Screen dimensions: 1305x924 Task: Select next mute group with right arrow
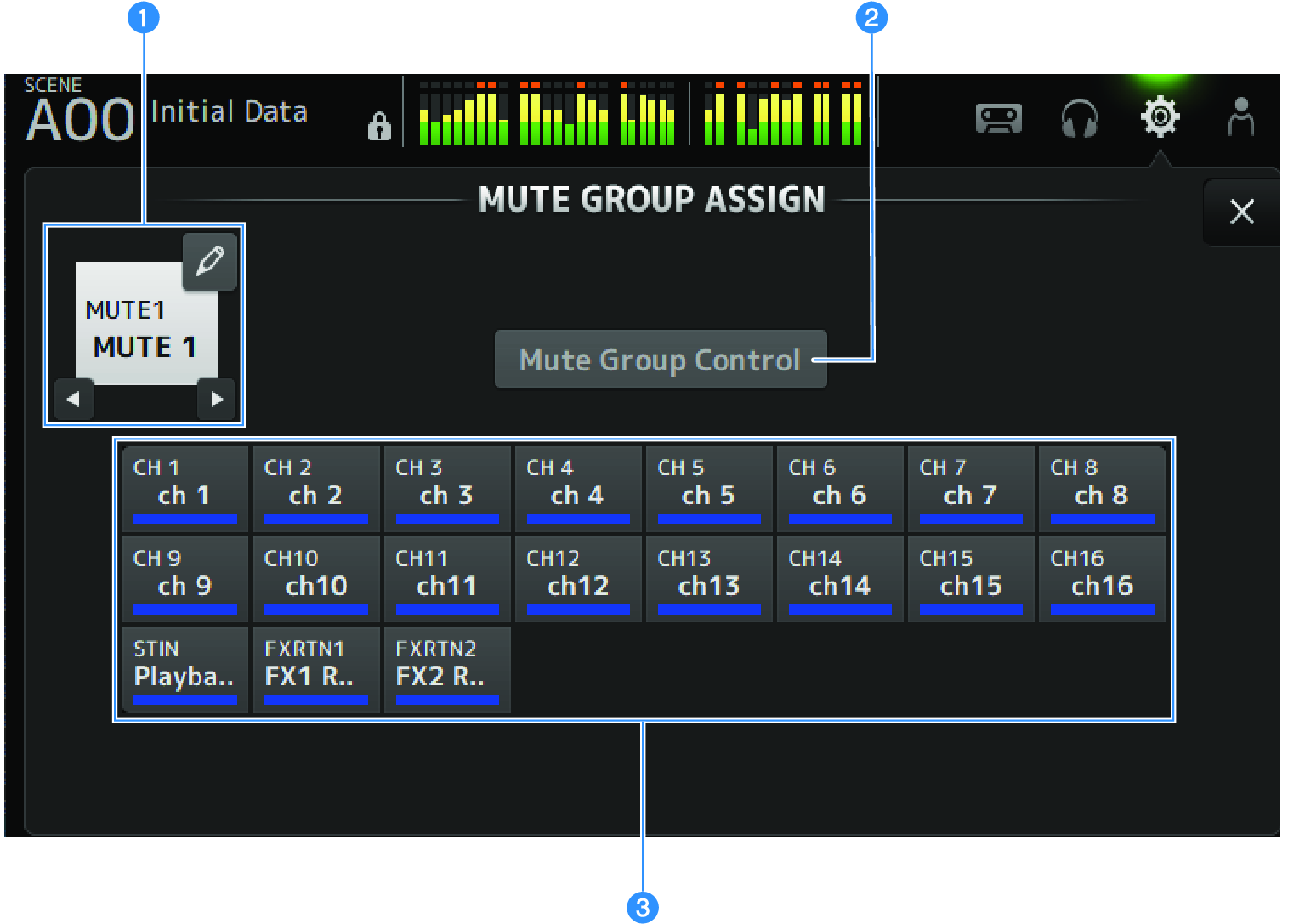point(217,399)
